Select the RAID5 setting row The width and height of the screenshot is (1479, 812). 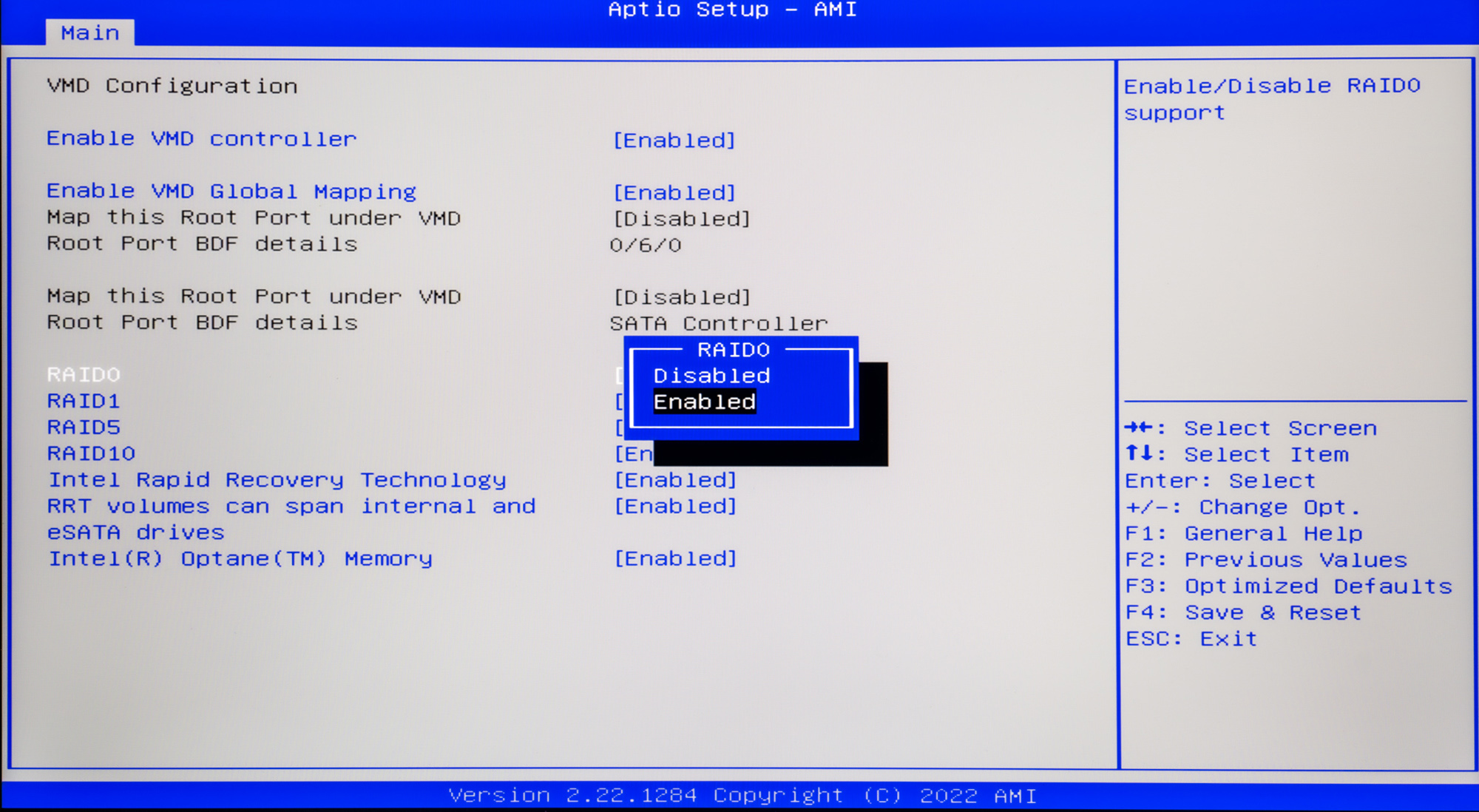(x=84, y=427)
